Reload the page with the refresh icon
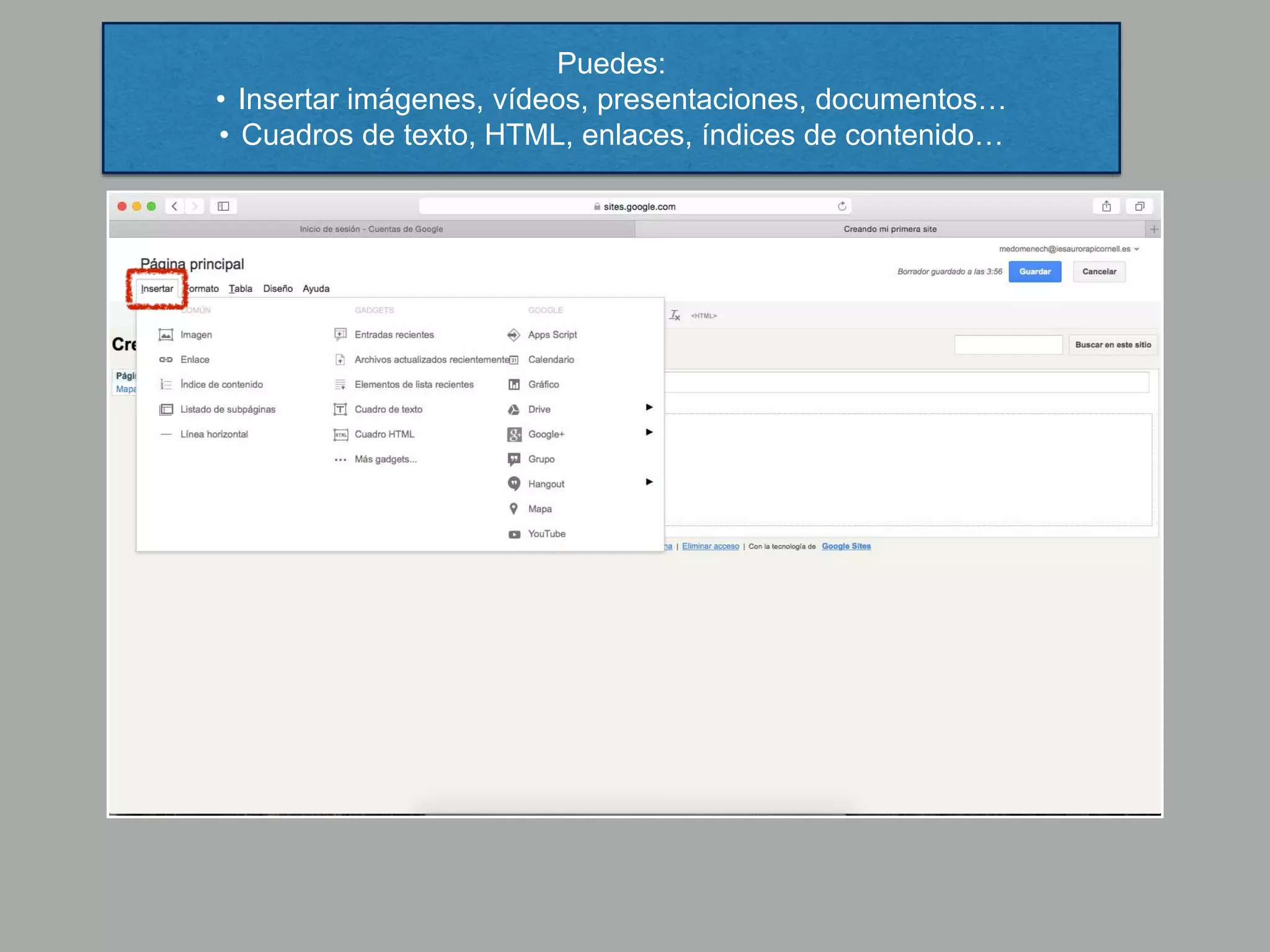The width and height of the screenshot is (1270, 952). 841,206
